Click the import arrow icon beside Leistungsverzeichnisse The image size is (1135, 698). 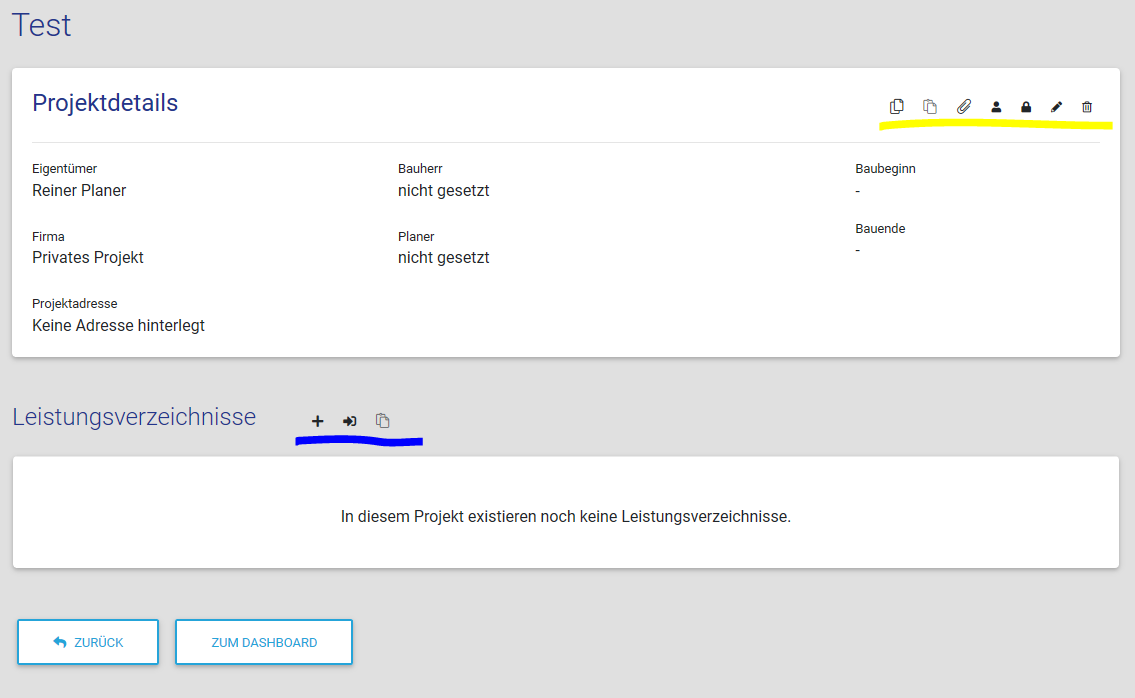349,421
